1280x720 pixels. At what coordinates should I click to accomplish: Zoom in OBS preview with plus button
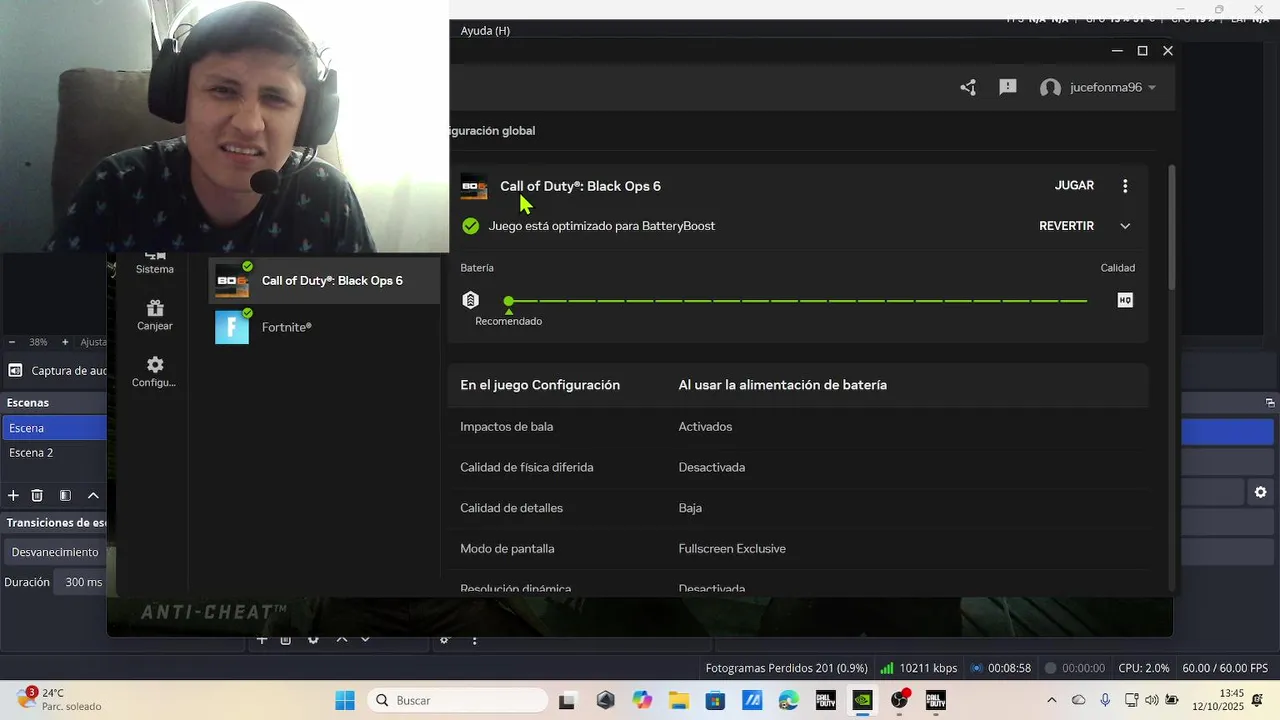(x=65, y=342)
